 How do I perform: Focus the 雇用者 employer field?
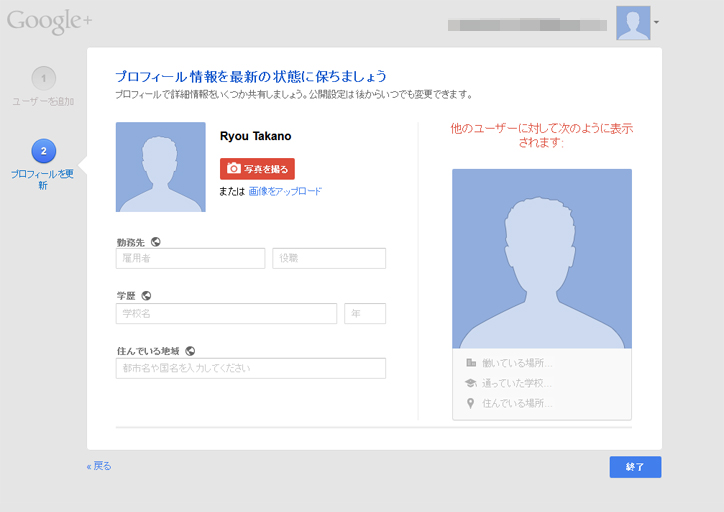(190, 258)
